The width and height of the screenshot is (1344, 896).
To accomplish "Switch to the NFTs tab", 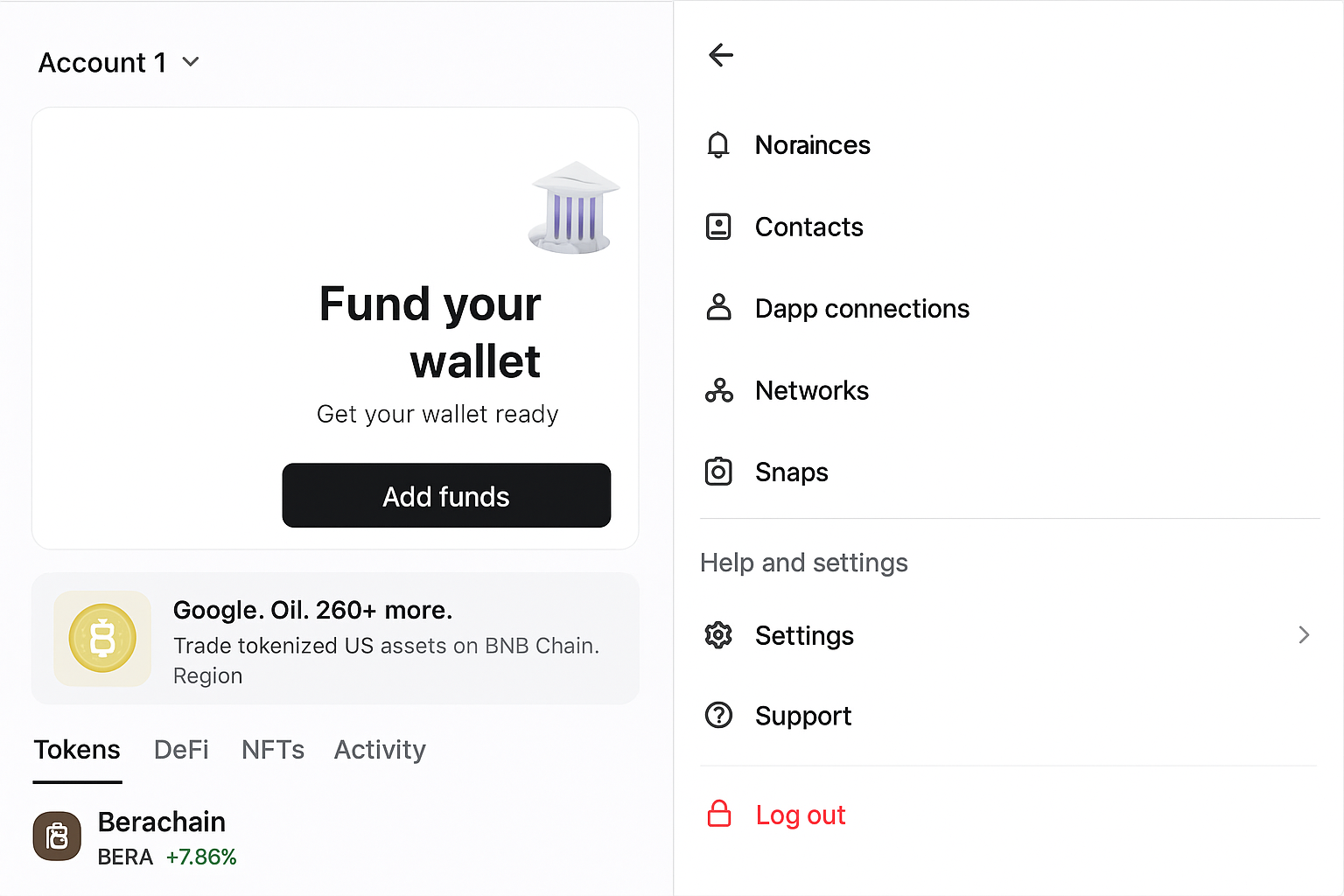I will click(x=273, y=750).
